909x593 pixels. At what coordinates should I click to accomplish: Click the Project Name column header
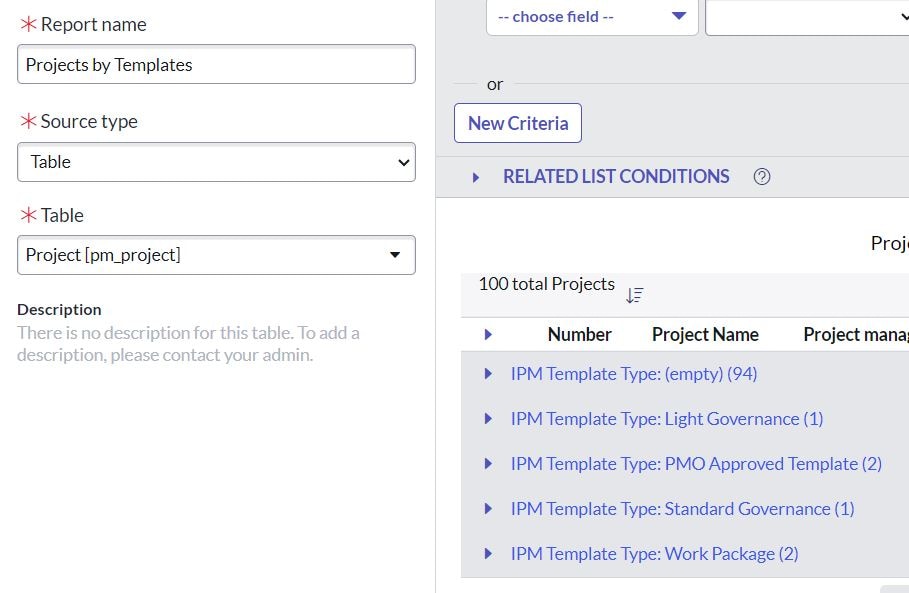[x=705, y=334]
